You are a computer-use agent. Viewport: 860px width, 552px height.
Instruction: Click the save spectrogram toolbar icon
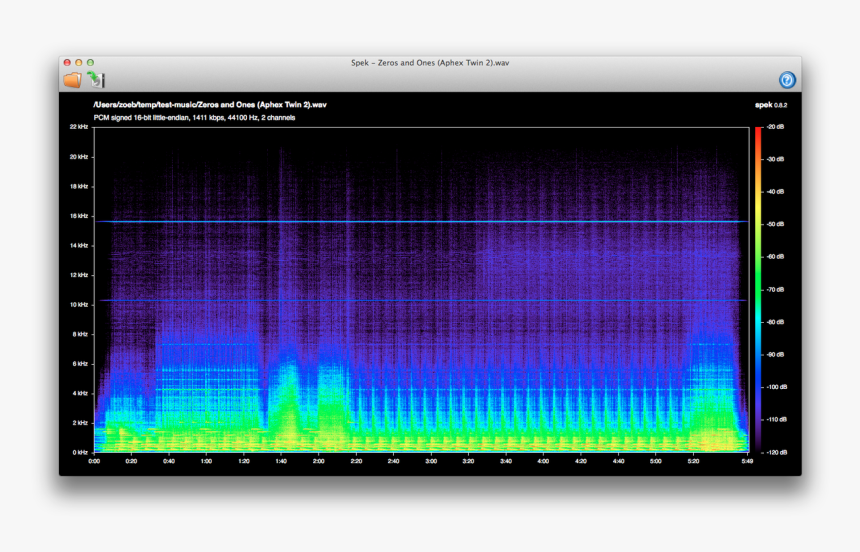pyautogui.click(x=96, y=80)
